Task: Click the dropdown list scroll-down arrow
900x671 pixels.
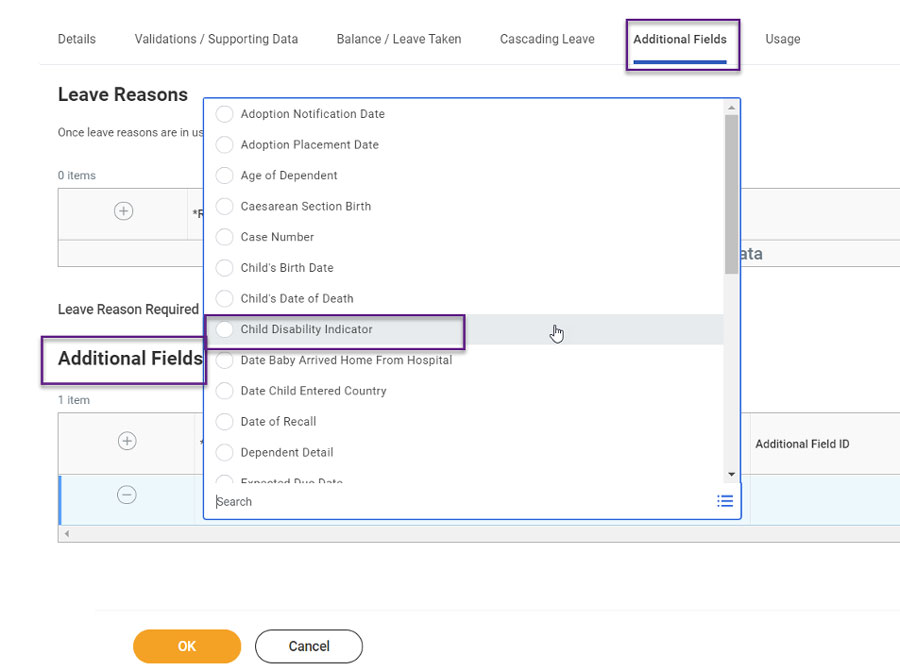Action: (x=731, y=474)
